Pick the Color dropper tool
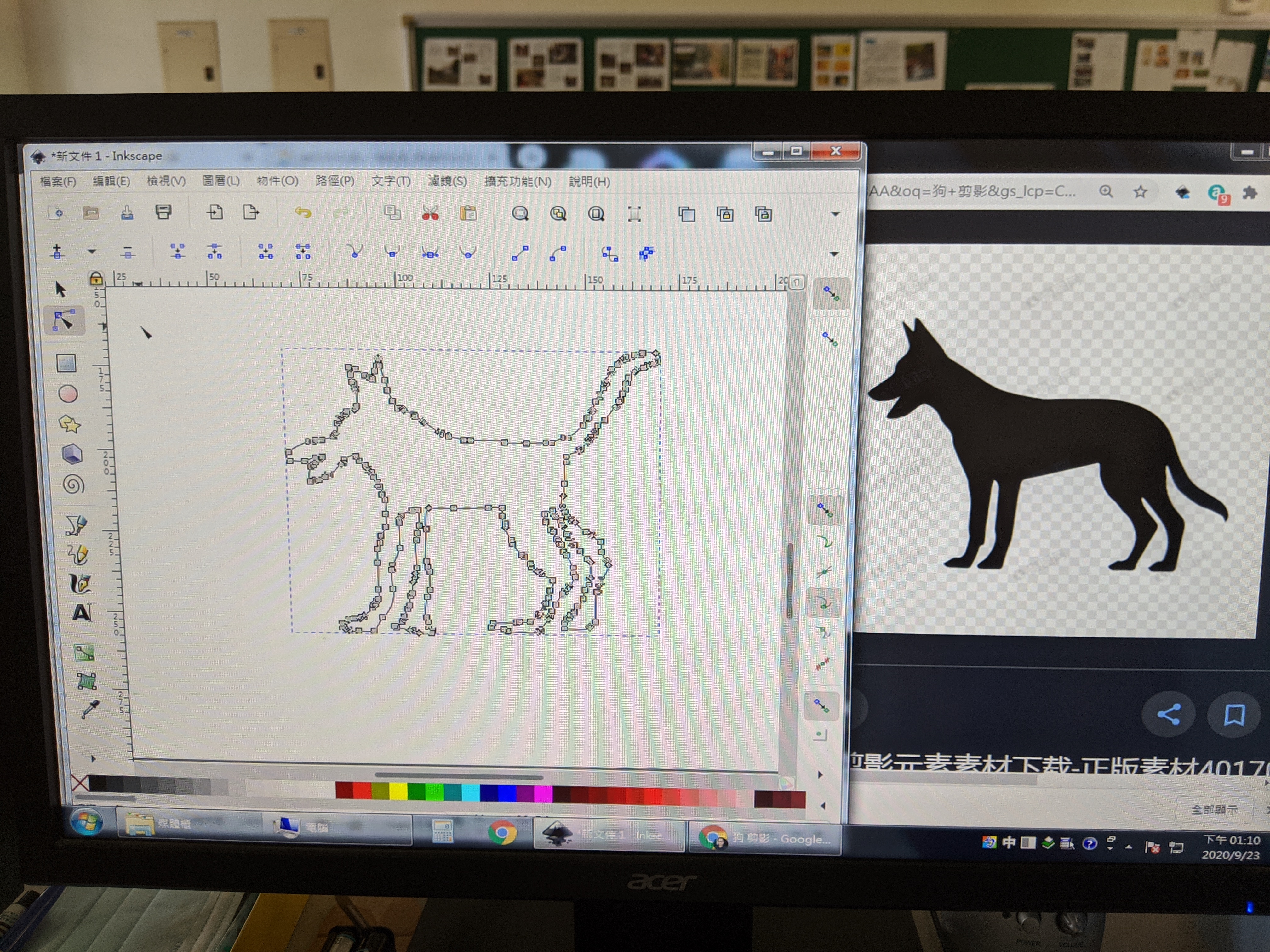The width and height of the screenshot is (1270, 952). (89, 711)
